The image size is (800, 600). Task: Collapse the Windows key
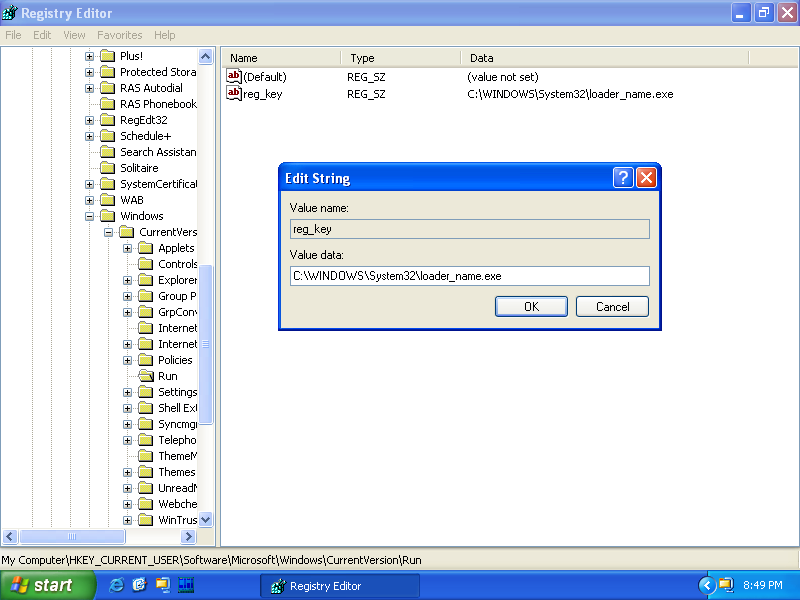[x=89, y=216]
